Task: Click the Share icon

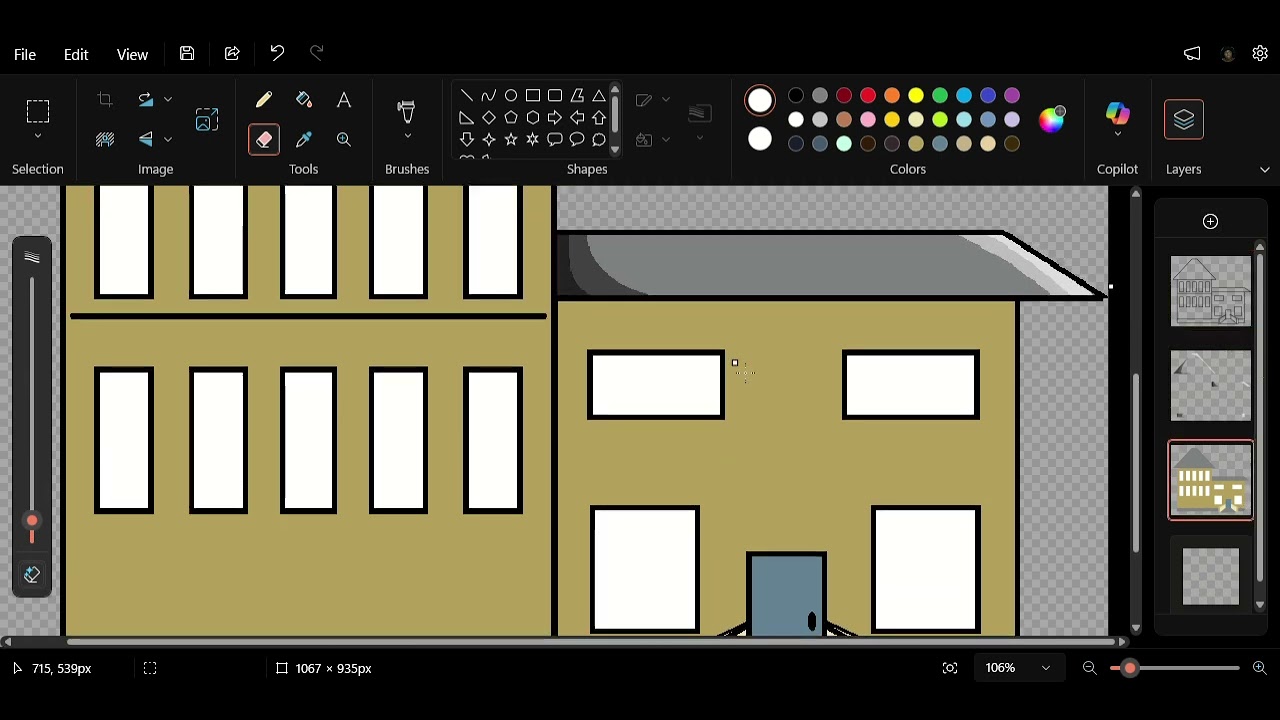Action: [232, 54]
